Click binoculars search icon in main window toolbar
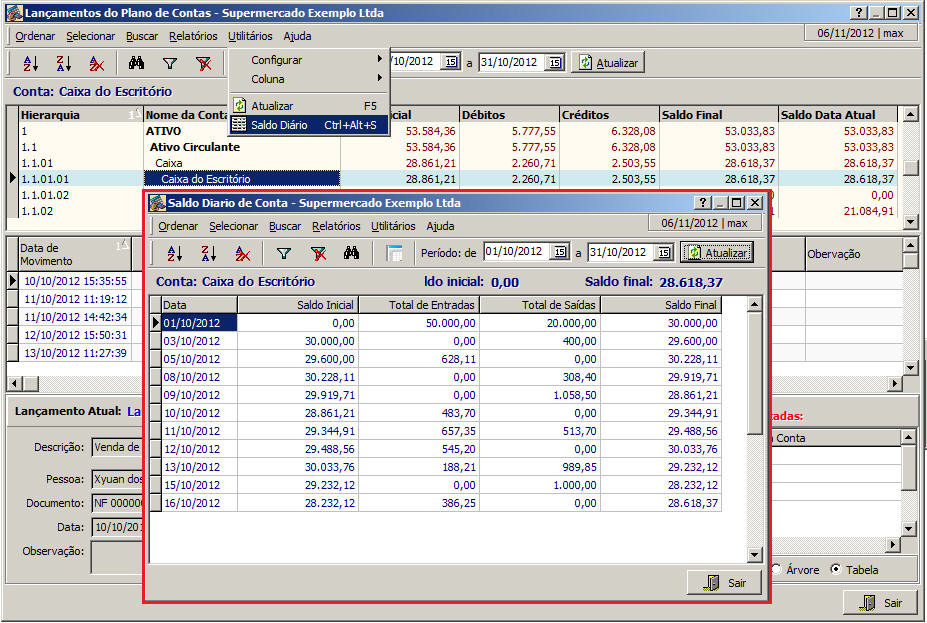This screenshot has width=927, height=623. point(137,63)
